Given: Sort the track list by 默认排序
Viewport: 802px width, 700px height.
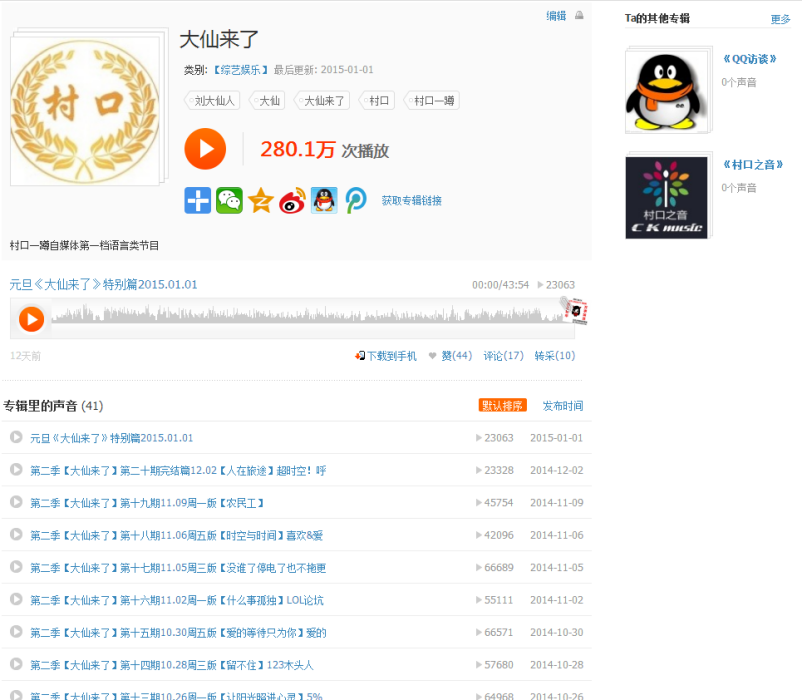Looking at the screenshot, I should [502, 405].
